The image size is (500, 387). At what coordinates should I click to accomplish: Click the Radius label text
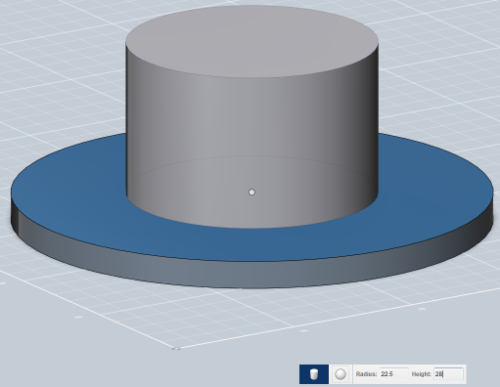(x=366, y=374)
